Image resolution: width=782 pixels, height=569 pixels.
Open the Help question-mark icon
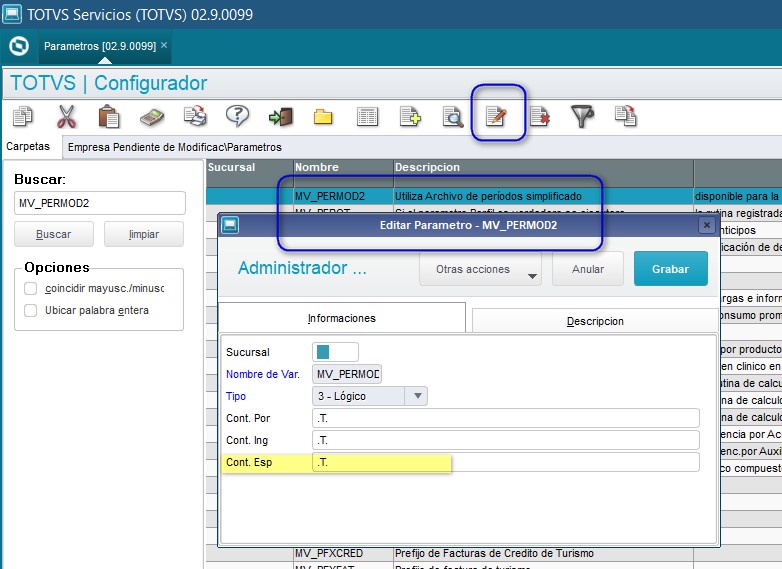tap(237, 116)
